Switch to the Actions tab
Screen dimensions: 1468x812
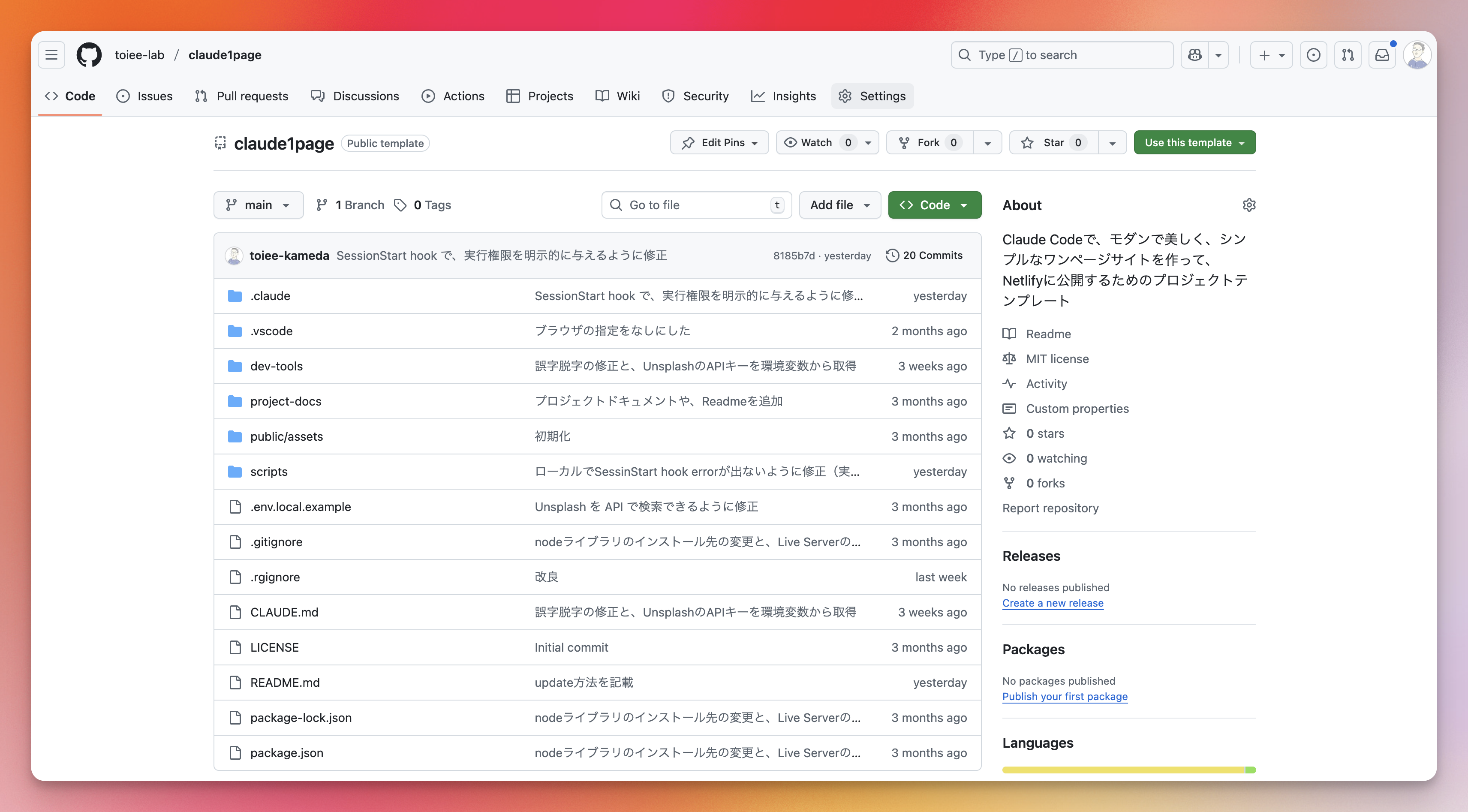453,96
